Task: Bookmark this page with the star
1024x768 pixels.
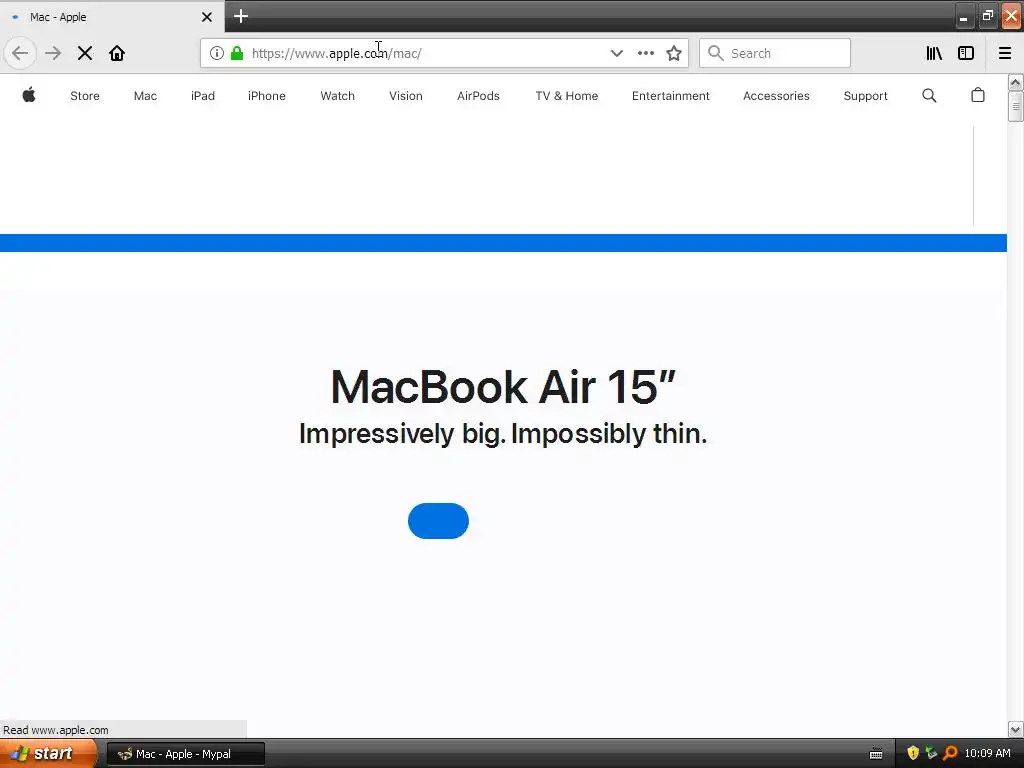Action: [674, 53]
